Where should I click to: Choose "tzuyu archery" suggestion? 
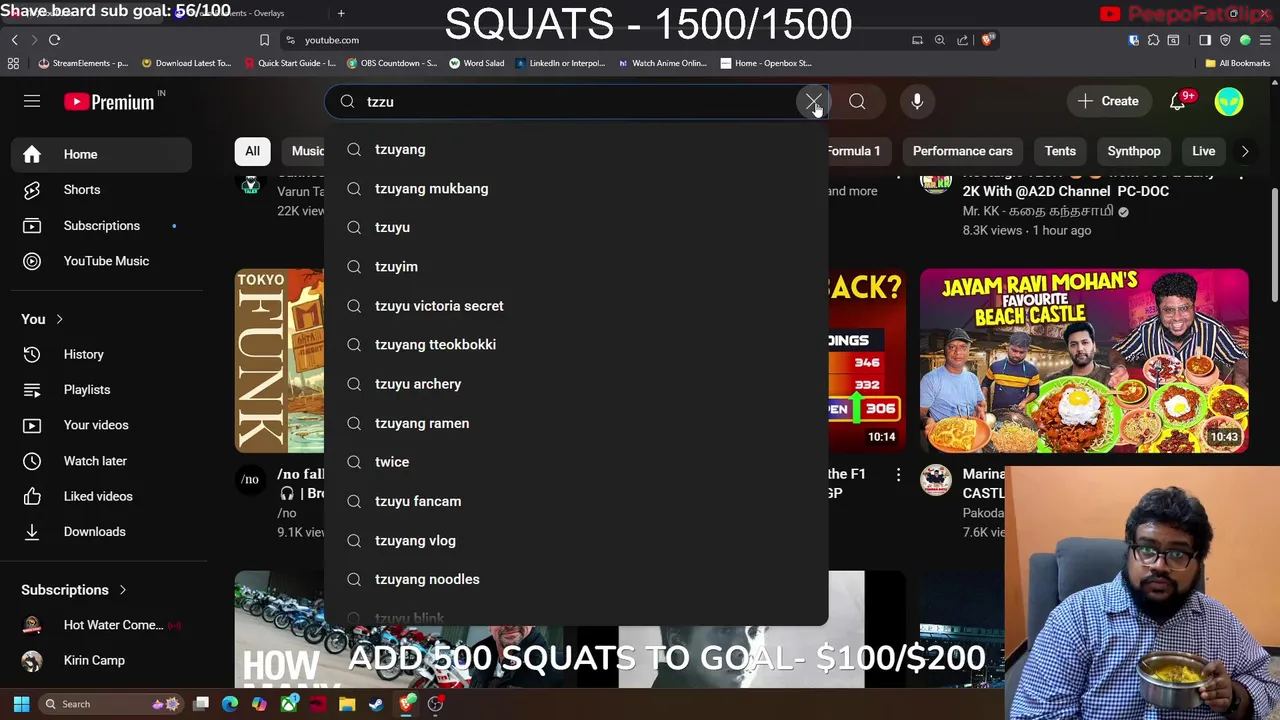[x=576, y=383]
